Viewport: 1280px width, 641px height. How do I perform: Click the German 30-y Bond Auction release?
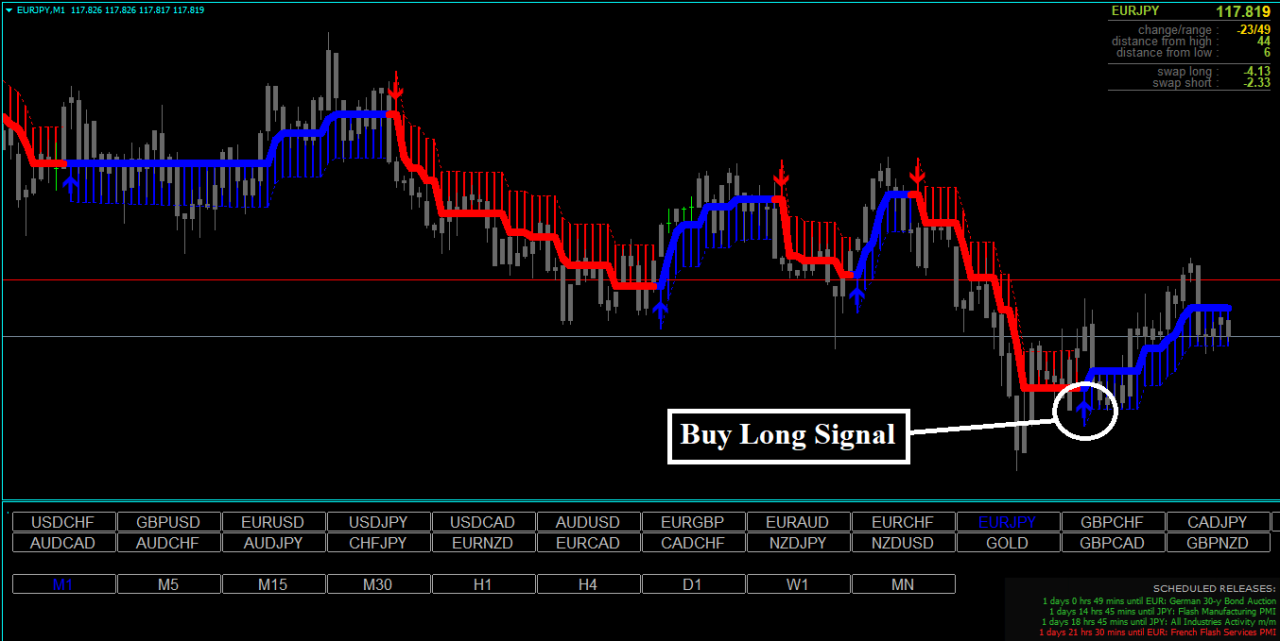coord(1159,600)
